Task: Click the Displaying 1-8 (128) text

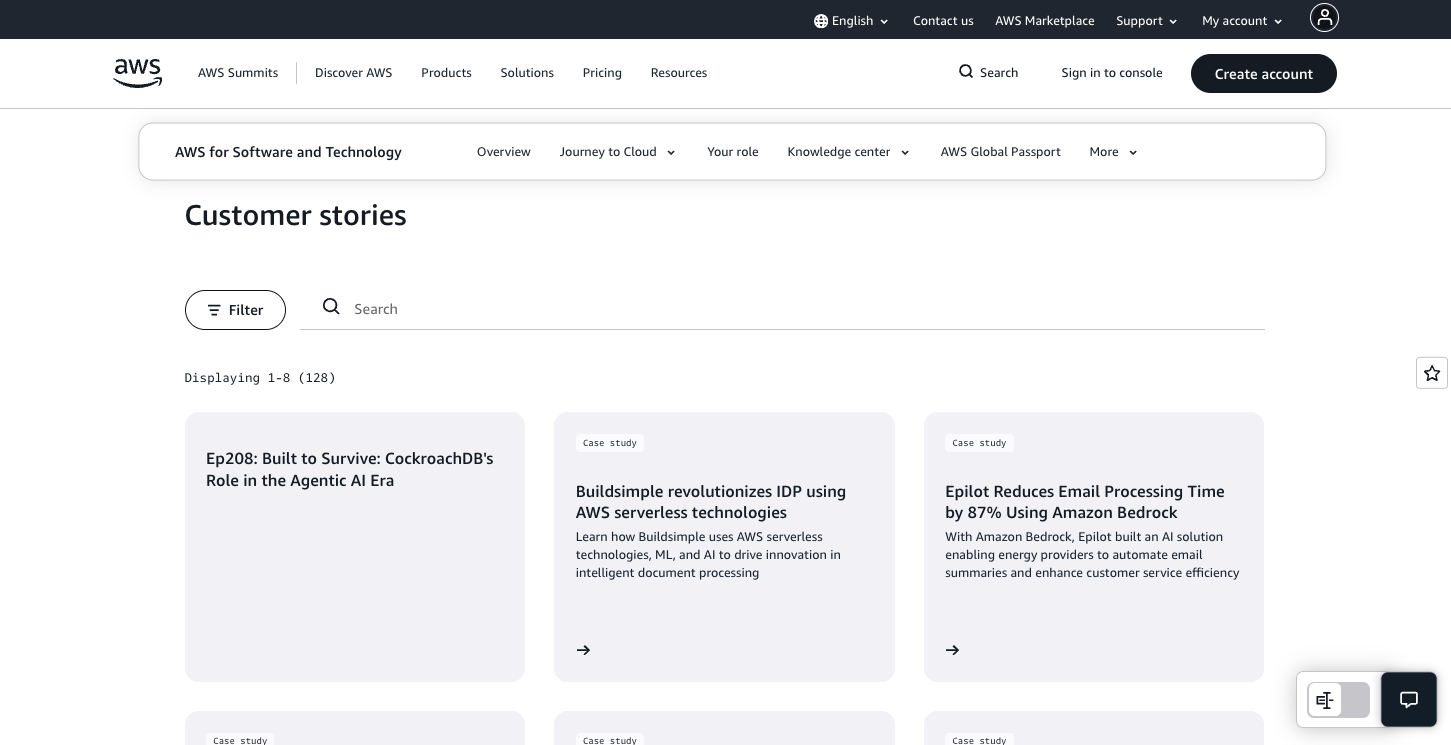Action: coord(260,378)
